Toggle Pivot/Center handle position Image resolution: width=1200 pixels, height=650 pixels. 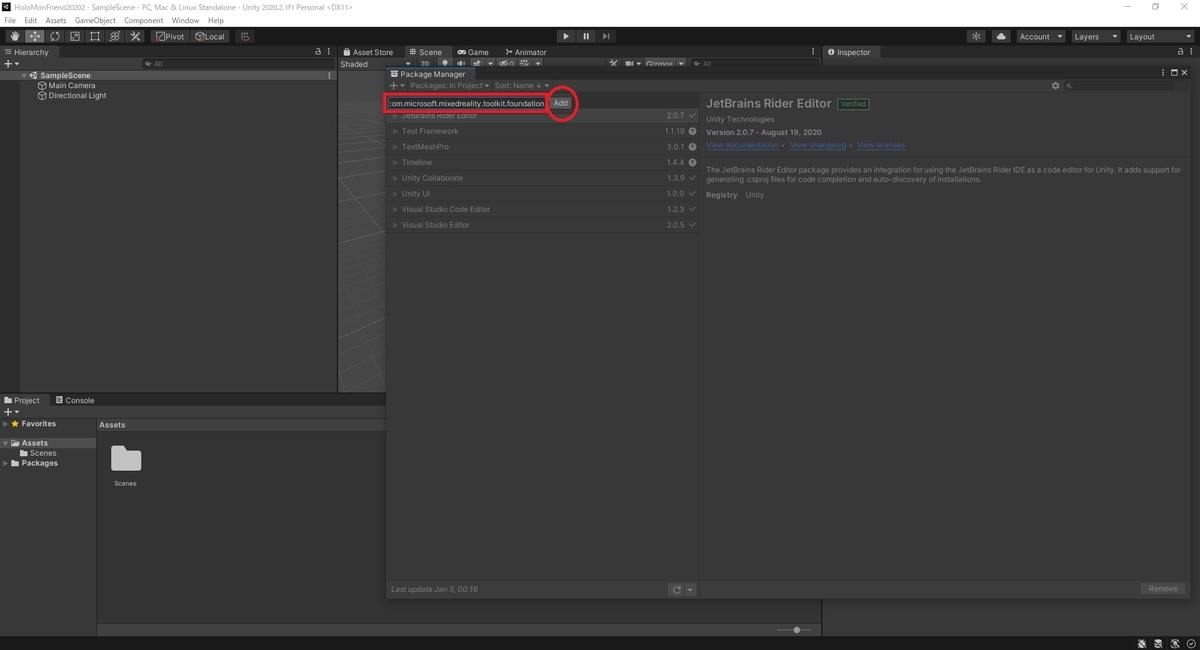pos(170,36)
